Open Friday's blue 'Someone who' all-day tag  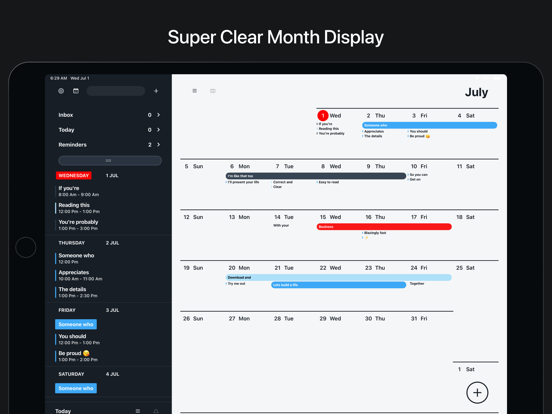click(76, 324)
